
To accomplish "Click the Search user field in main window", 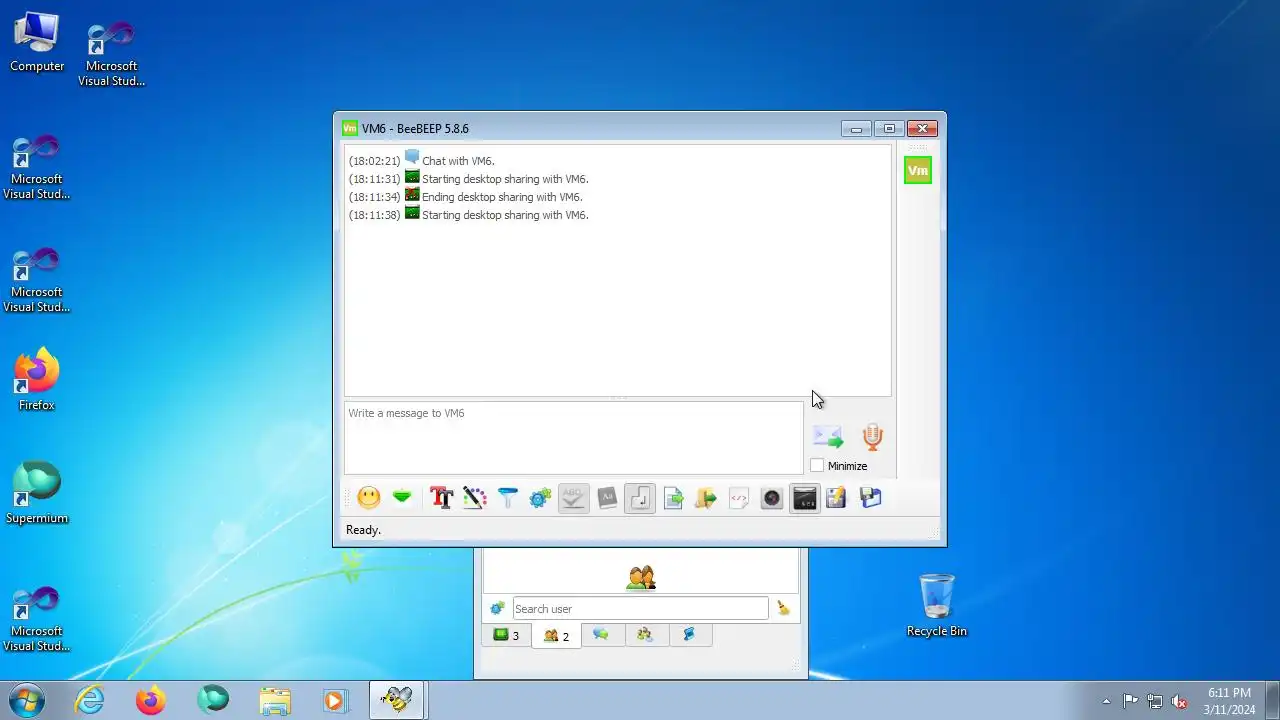I will 640,608.
